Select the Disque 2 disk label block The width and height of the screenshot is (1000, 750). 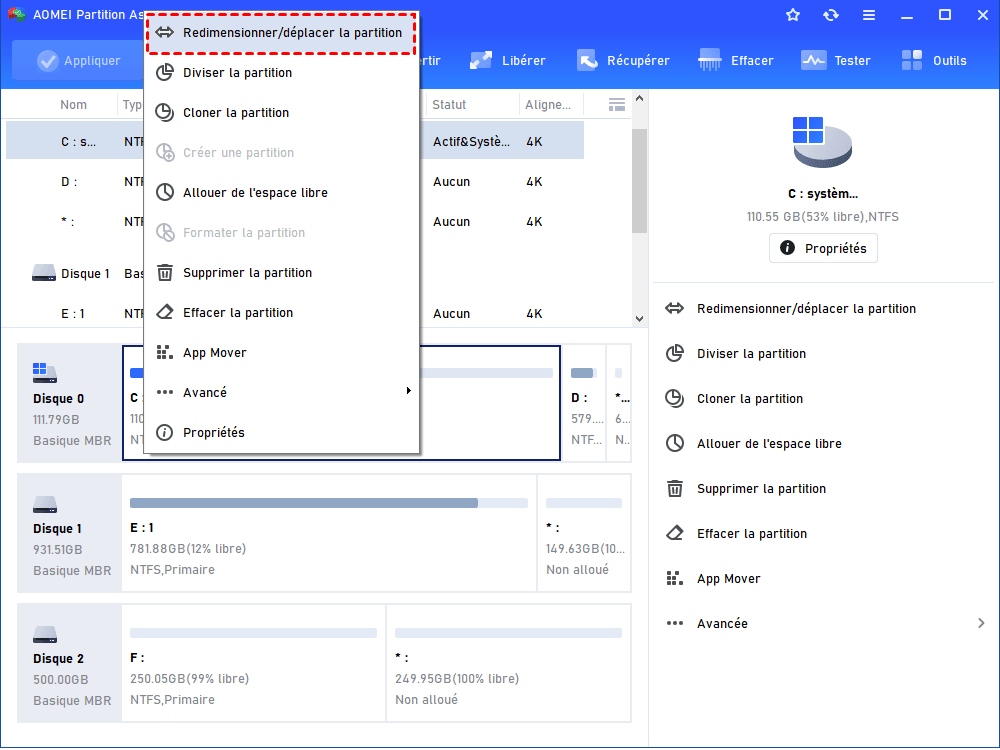click(x=70, y=663)
